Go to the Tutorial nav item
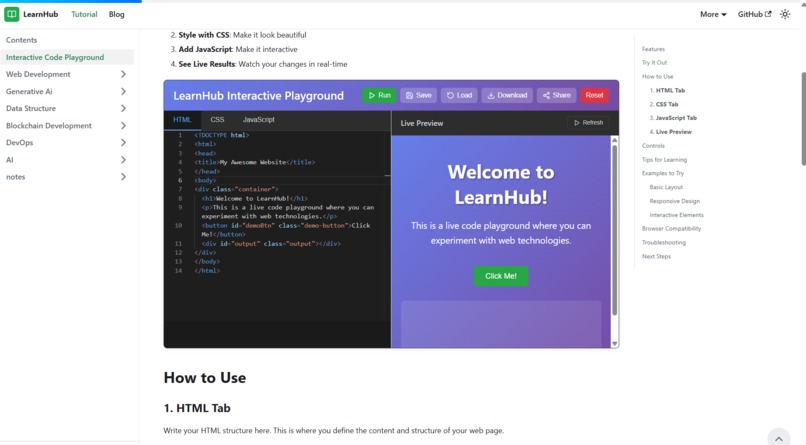The height and width of the screenshot is (445, 806). click(84, 14)
